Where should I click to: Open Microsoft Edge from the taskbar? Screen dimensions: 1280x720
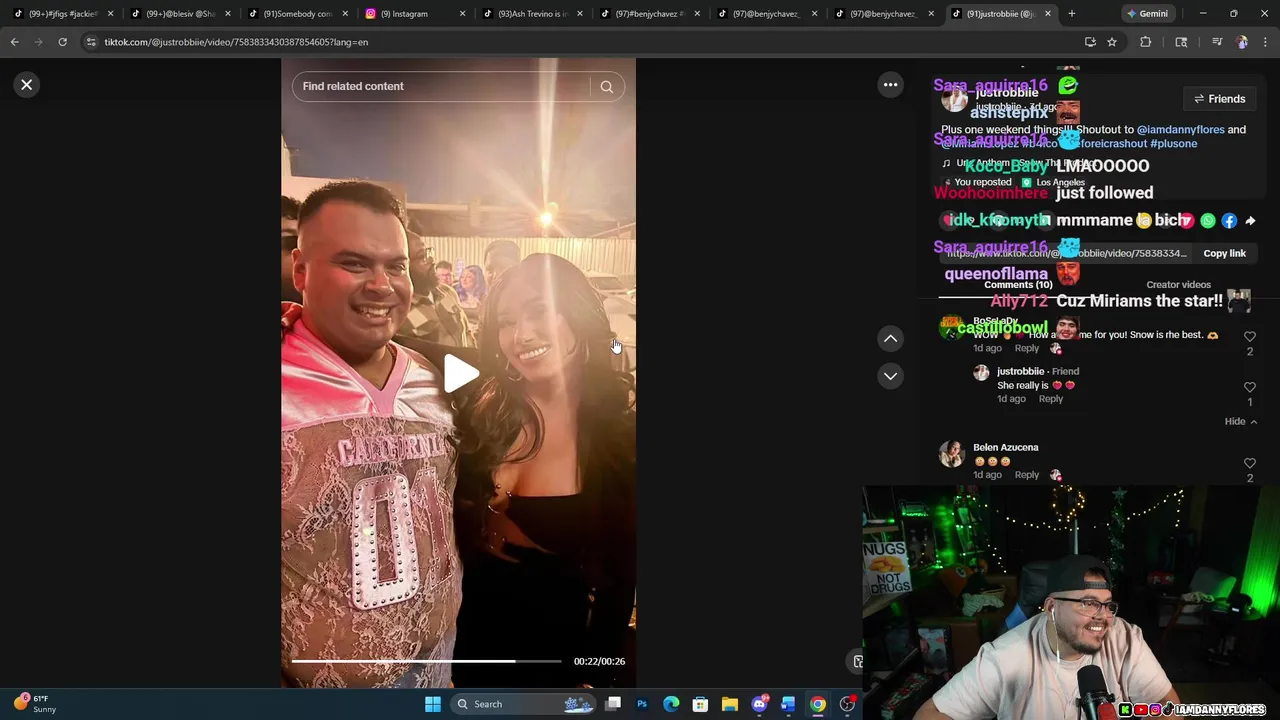tap(671, 704)
